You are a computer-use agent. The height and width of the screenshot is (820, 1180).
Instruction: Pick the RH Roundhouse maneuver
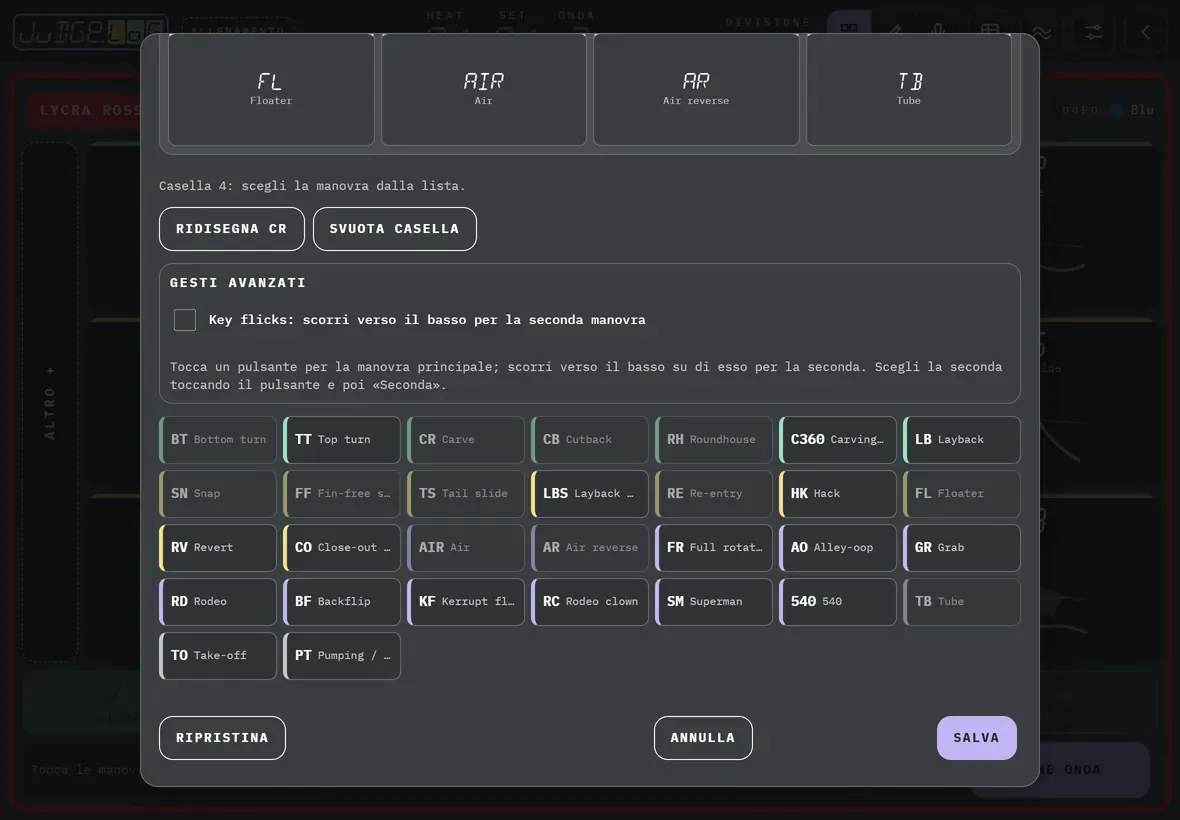(x=714, y=439)
